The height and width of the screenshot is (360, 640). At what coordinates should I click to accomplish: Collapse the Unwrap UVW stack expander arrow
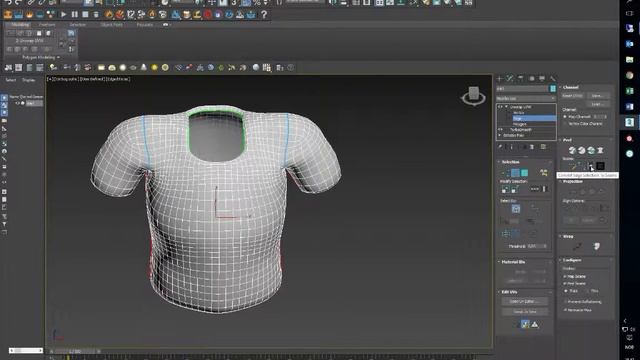pos(507,107)
